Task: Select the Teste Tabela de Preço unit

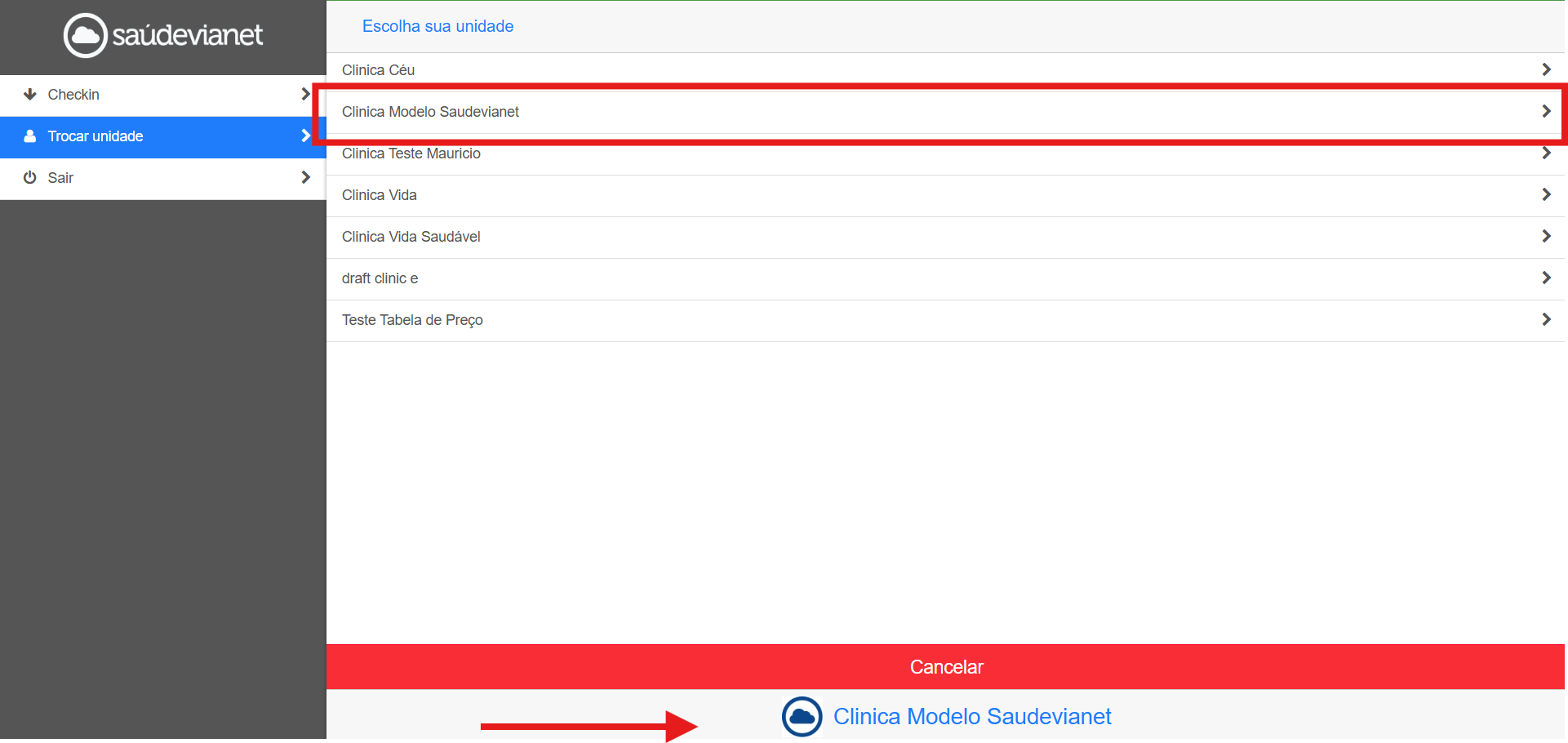Action: pyautogui.click(x=945, y=320)
